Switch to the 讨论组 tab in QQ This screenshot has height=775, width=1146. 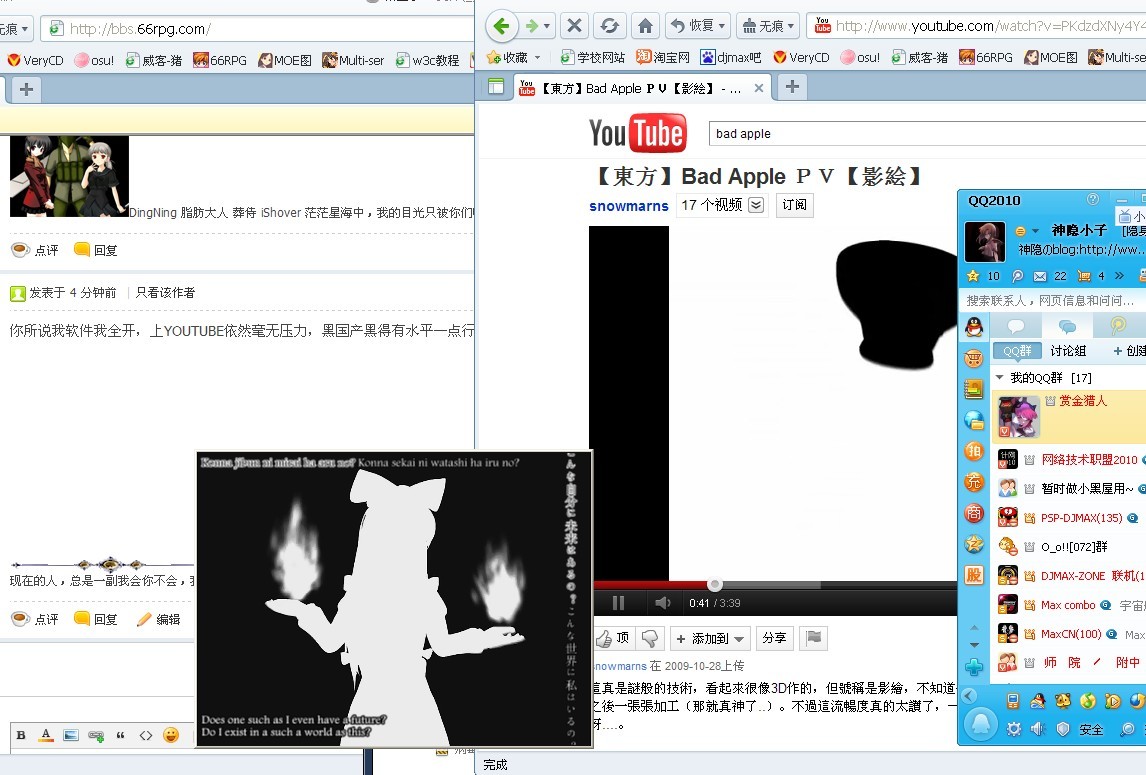(x=1068, y=351)
